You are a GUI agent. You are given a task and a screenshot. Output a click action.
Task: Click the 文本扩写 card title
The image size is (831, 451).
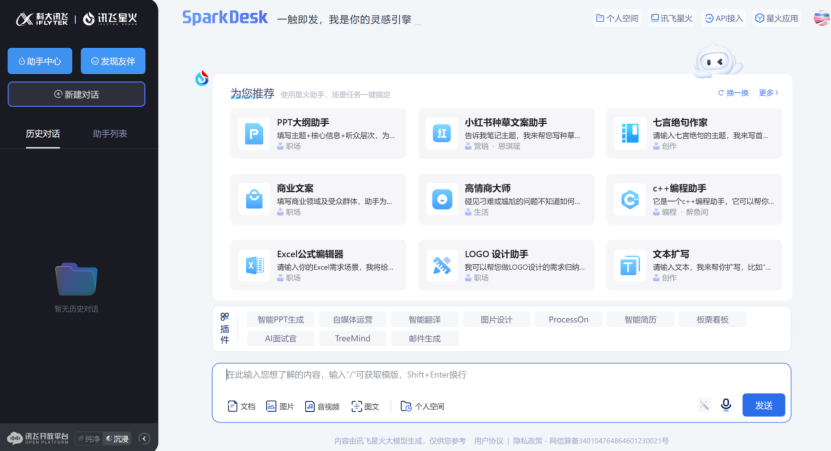[x=670, y=254]
